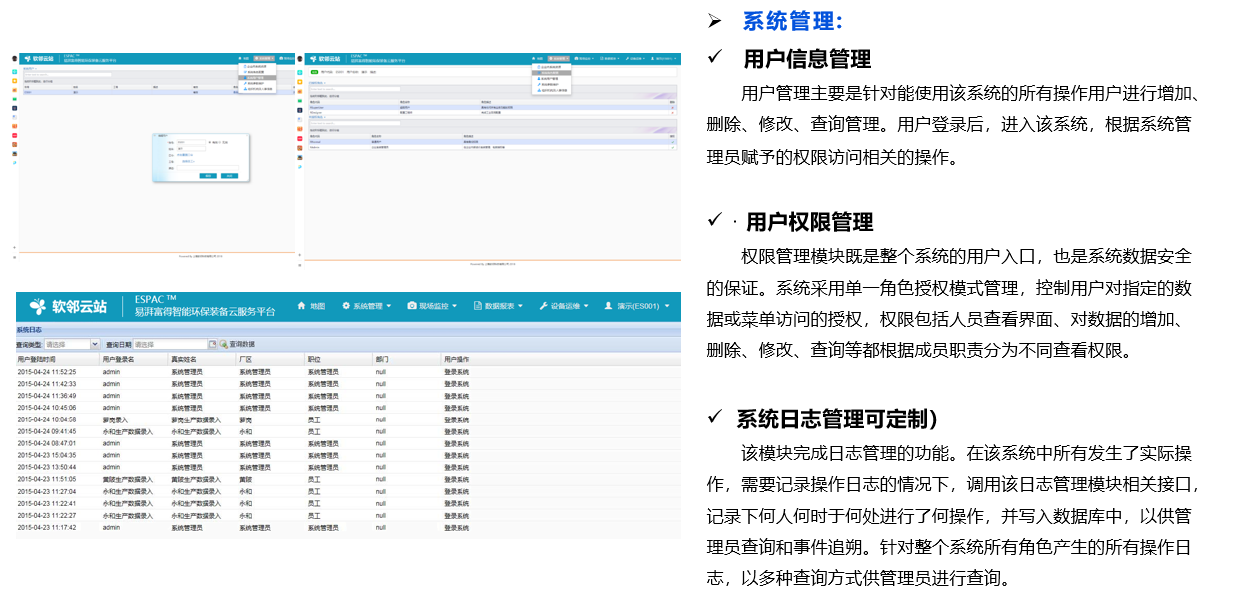Click the document icon beside 数据报表
Screen dimensions: 1251x606
[x=477, y=306]
